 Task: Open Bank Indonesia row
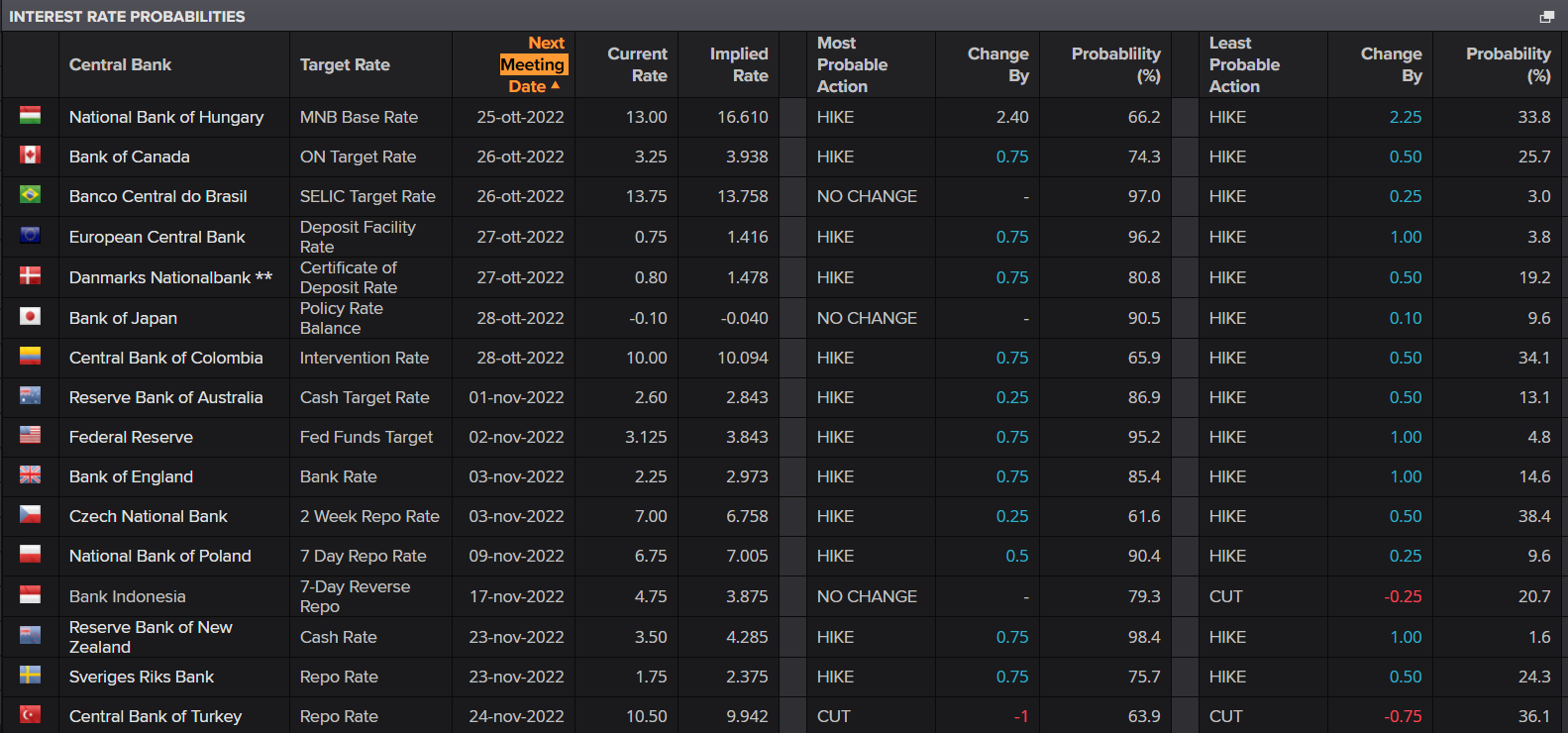tap(784, 596)
